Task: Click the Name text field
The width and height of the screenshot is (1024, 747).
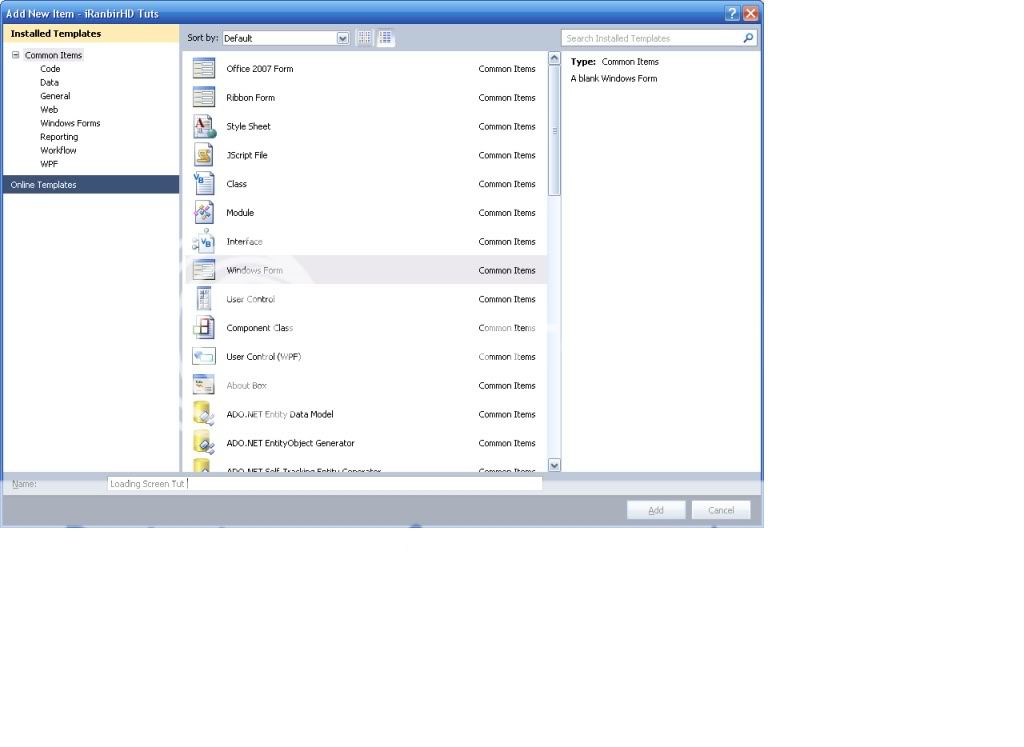Action: [x=324, y=484]
